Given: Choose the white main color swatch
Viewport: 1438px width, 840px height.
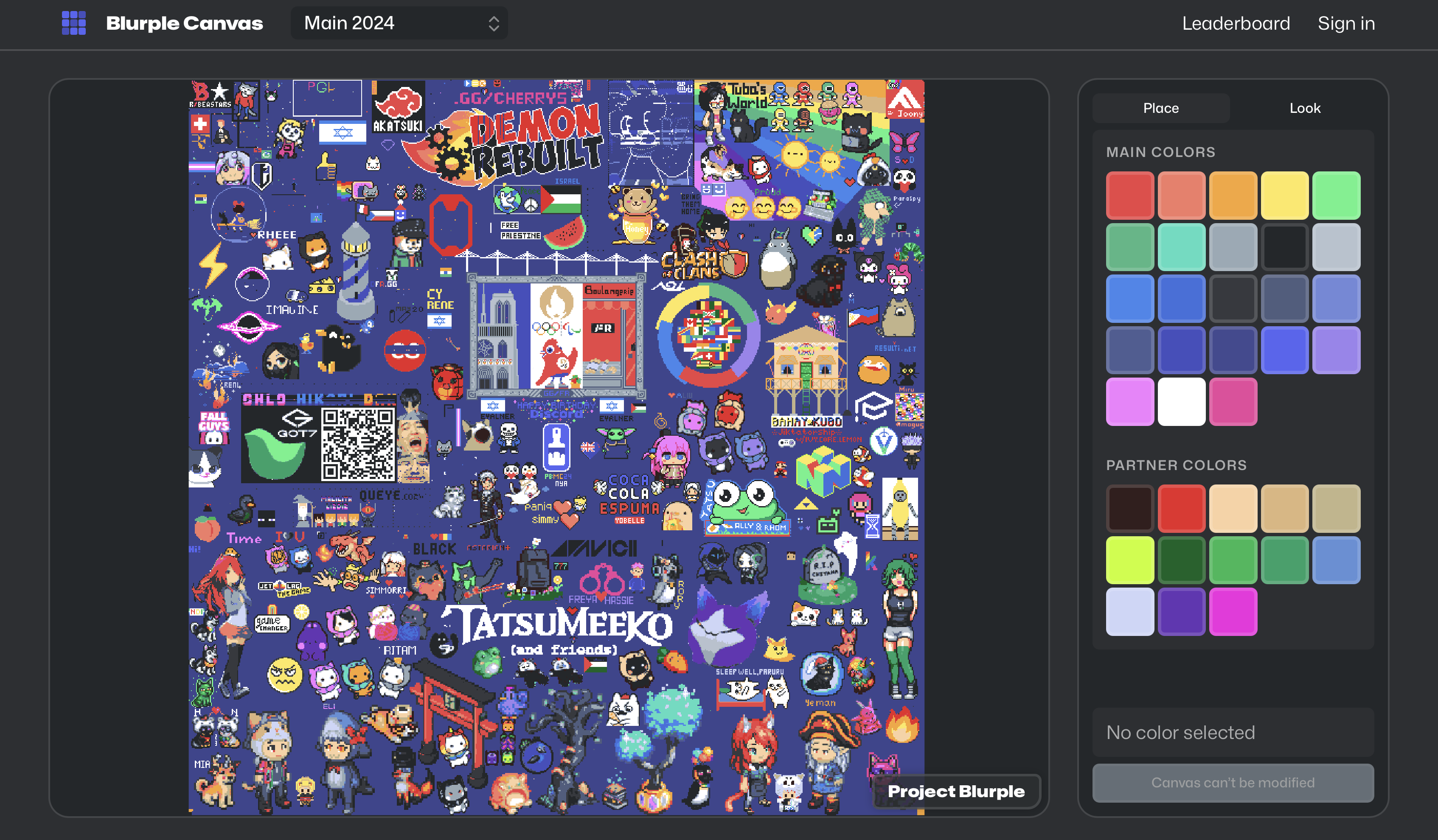Looking at the screenshot, I should point(1181,401).
